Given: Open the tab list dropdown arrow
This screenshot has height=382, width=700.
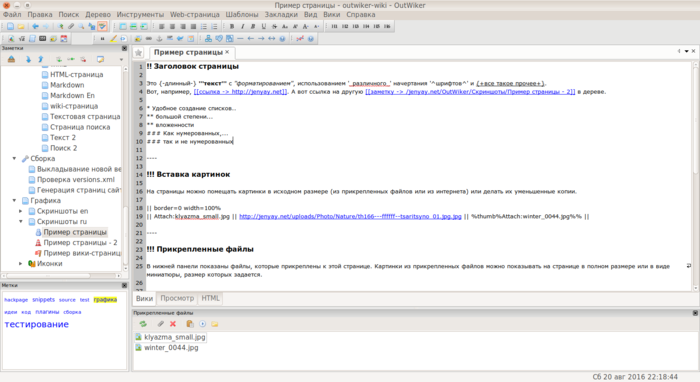Looking at the screenshot, I should 687,51.
